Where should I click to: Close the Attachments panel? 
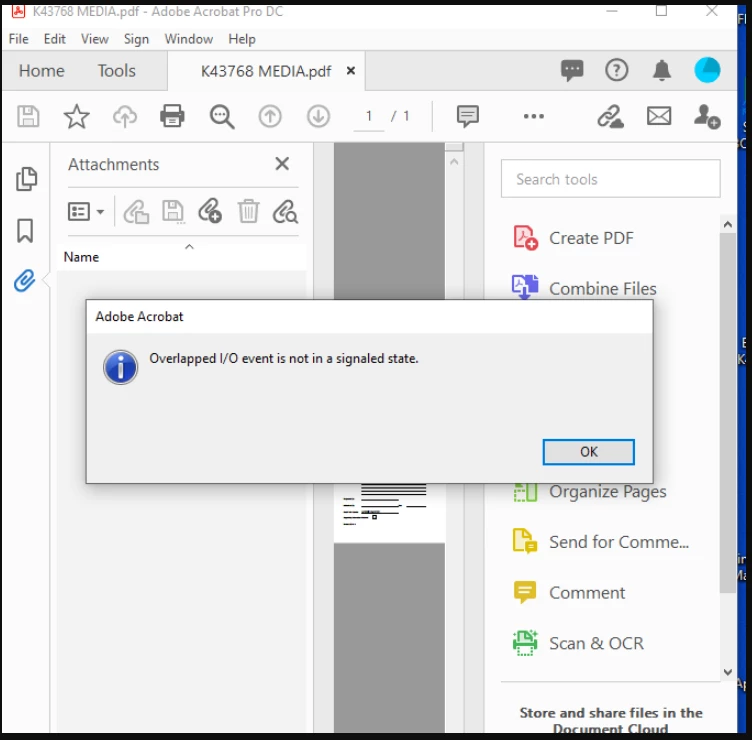[282, 164]
